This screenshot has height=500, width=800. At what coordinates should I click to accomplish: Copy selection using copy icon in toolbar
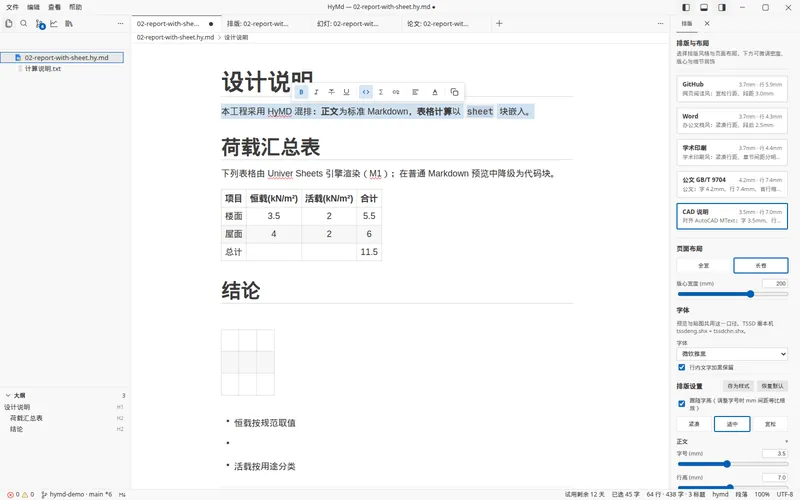455,92
